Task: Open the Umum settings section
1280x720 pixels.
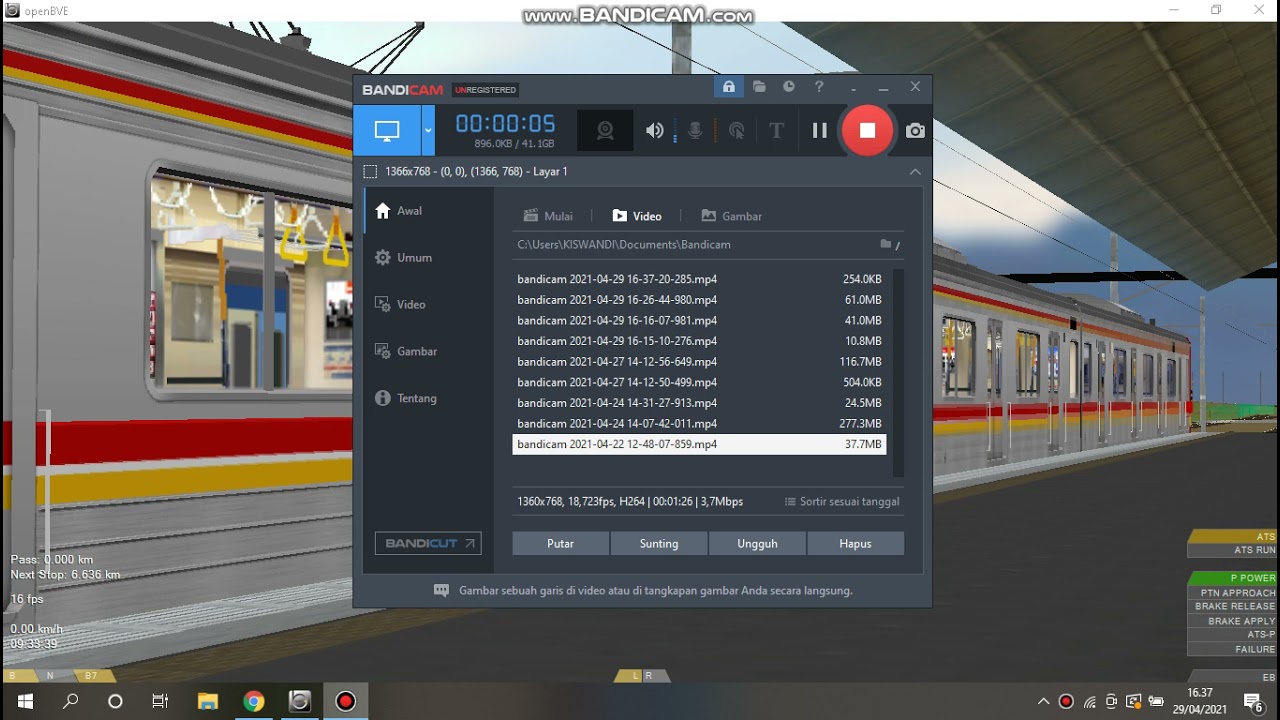Action: 404,258
